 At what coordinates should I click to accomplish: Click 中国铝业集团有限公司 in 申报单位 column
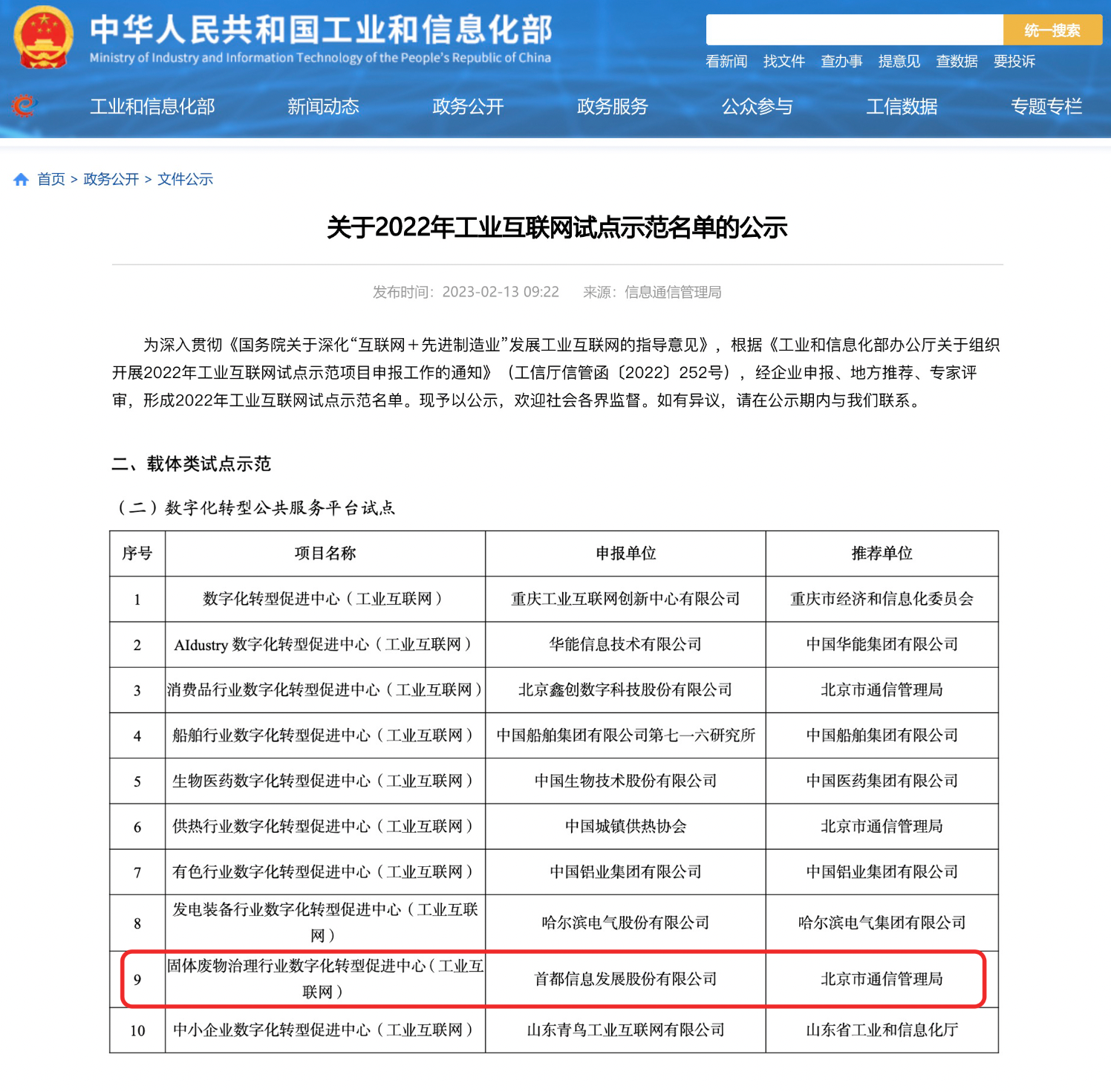(x=625, y=872)
